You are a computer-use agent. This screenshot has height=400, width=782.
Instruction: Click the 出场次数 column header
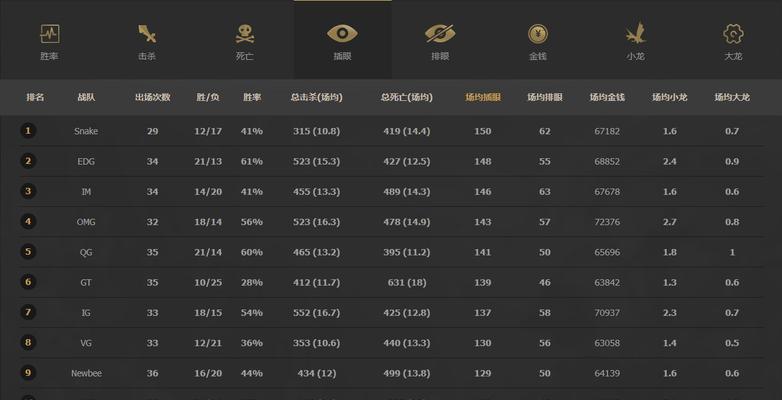point(153,97)
